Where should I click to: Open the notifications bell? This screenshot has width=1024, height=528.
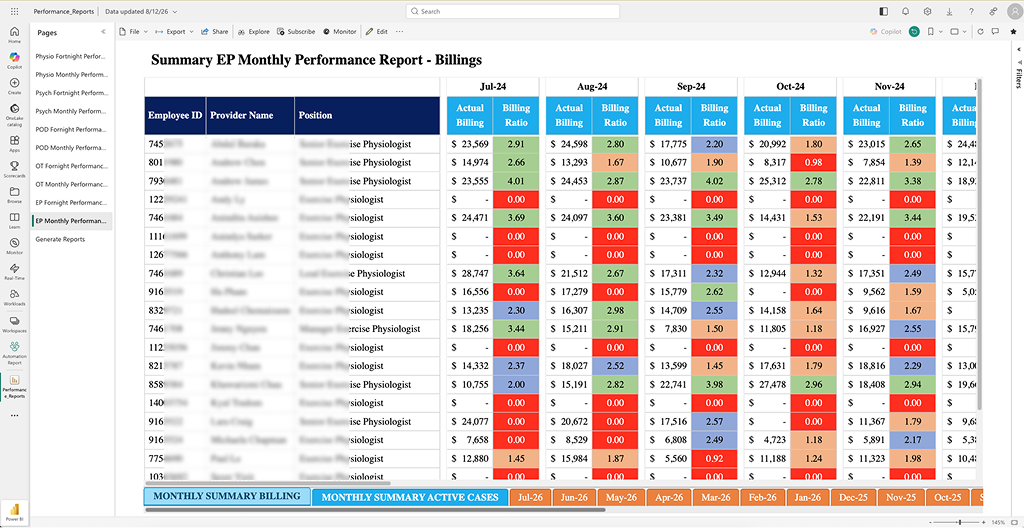click(905, 11)
